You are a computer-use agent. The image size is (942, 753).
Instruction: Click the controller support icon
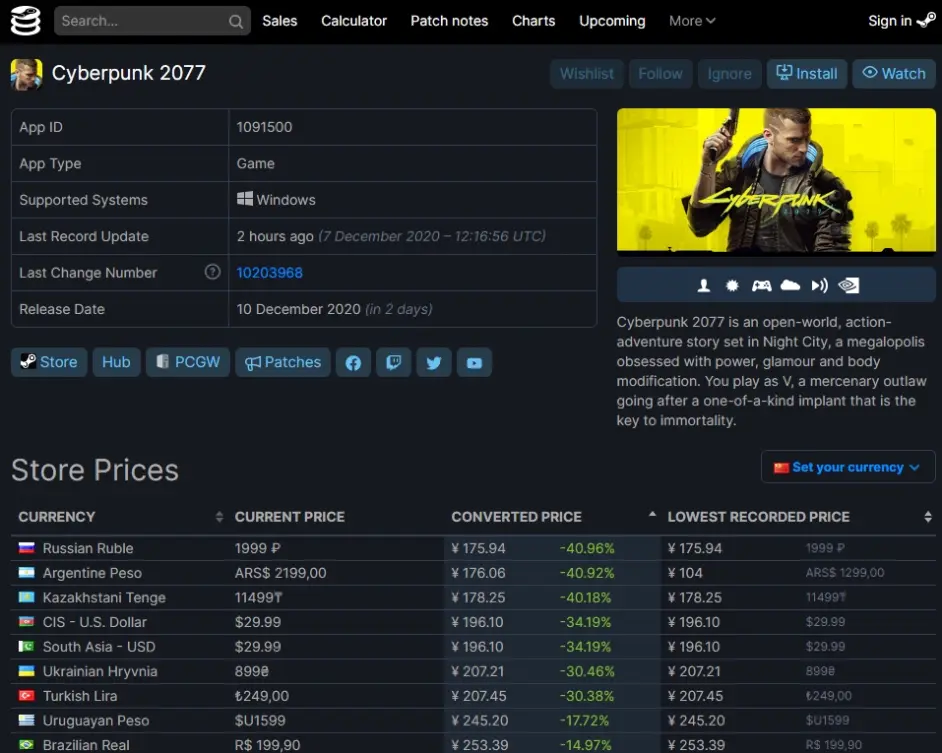coord(761,285)
